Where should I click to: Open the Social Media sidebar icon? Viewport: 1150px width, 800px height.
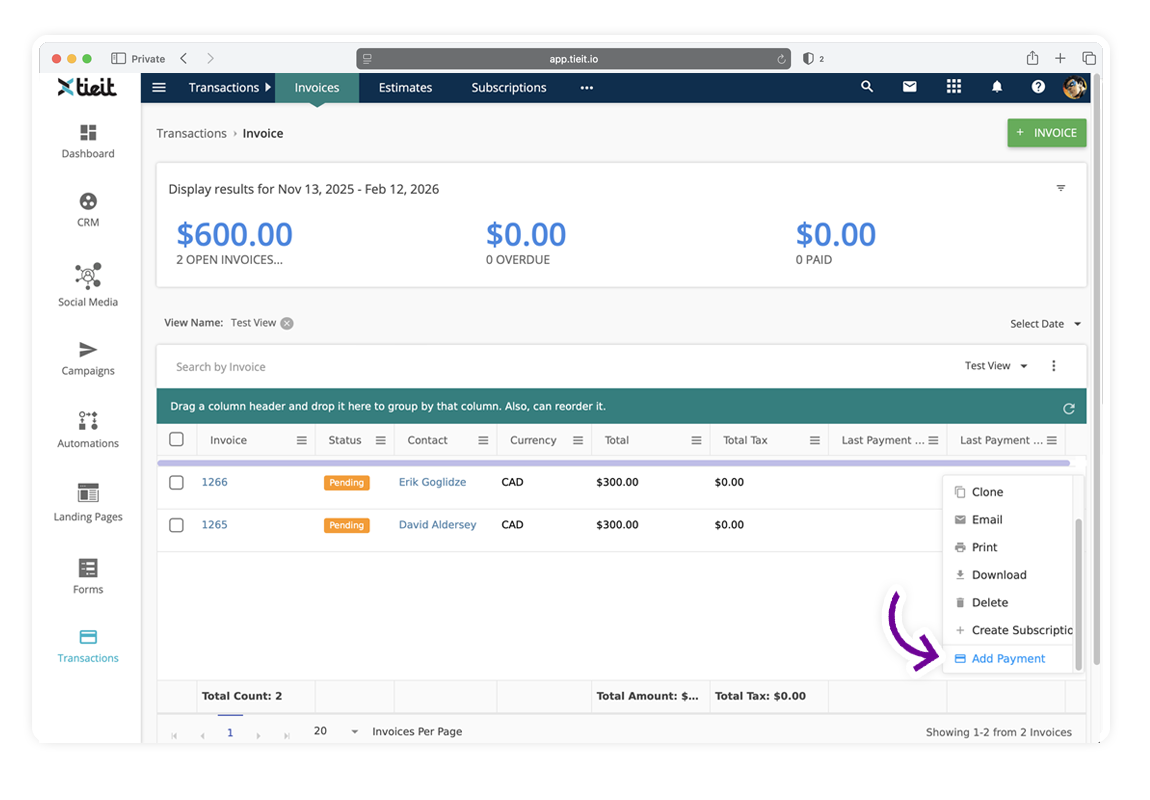(x=88, y=276)
